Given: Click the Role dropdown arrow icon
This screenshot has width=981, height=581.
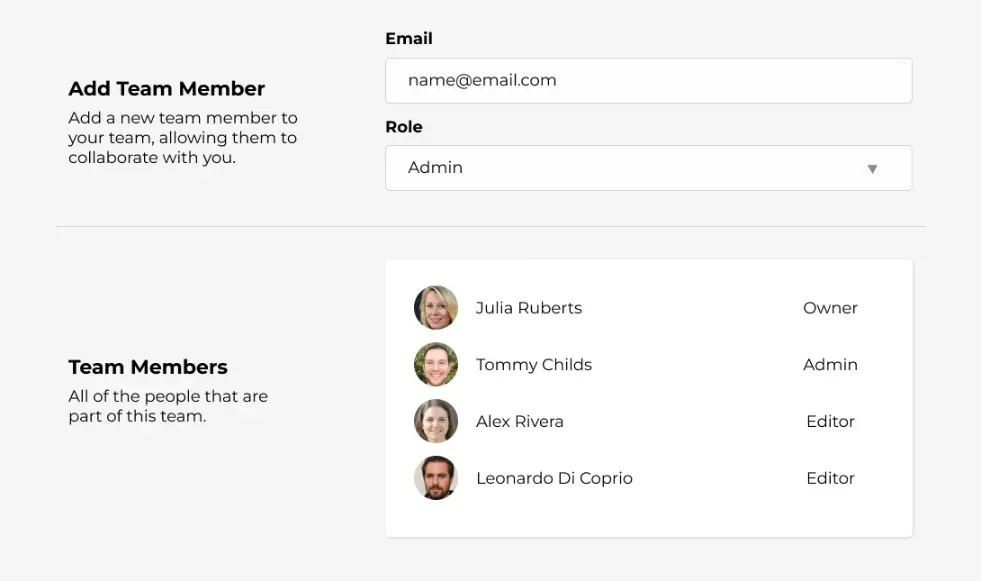Looking at the screenshot, I should tap(872, 169).
